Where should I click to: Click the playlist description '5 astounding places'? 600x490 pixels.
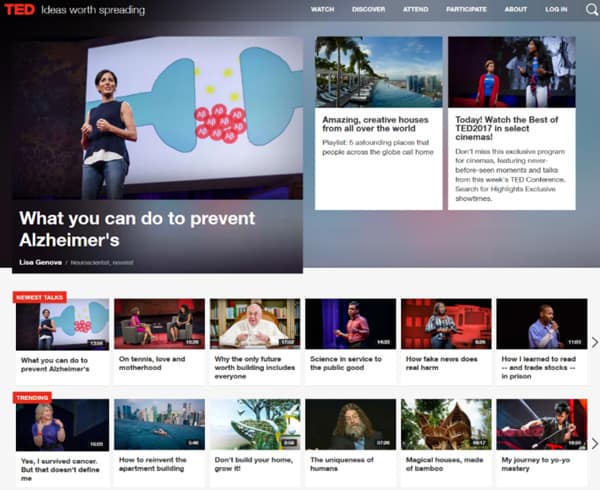tap(378, 147)
